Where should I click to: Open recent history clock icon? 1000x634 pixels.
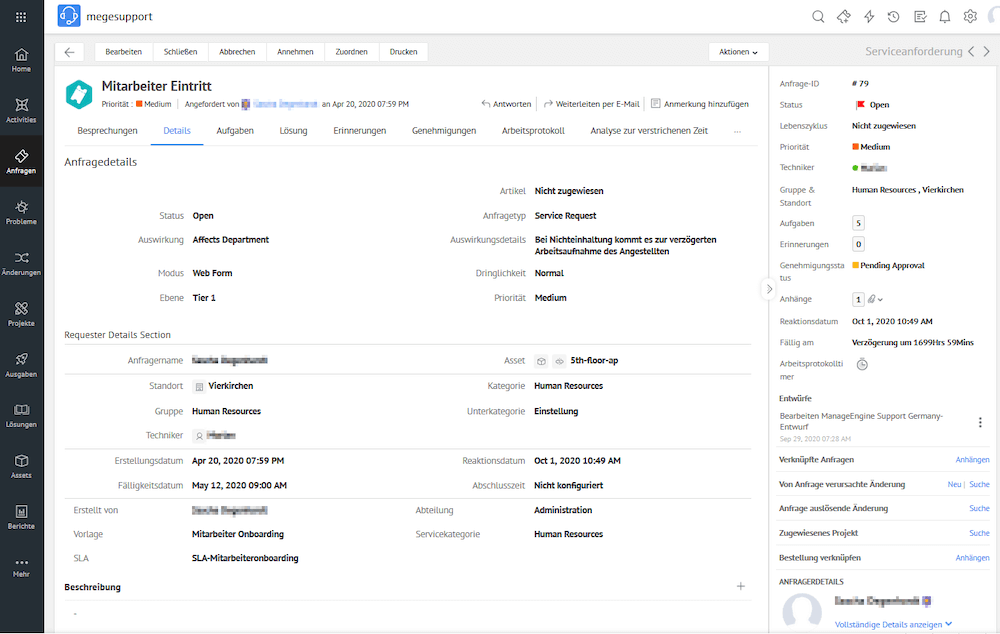click(x=893, y=17)
